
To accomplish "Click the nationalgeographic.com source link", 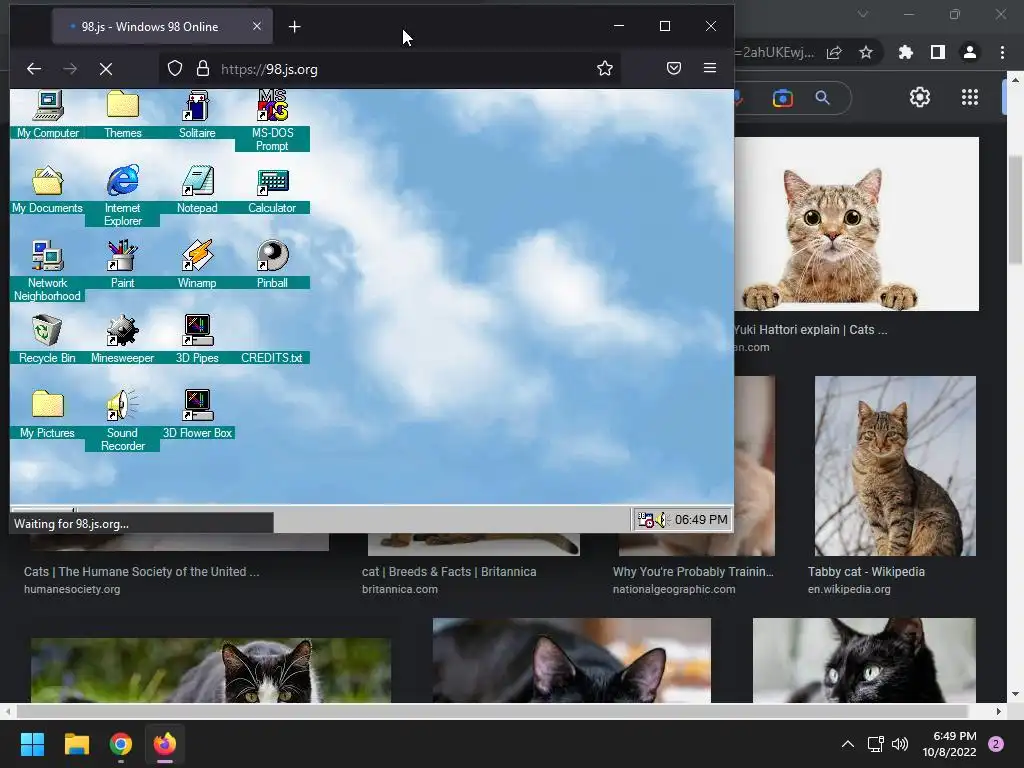I will point(674,589).
